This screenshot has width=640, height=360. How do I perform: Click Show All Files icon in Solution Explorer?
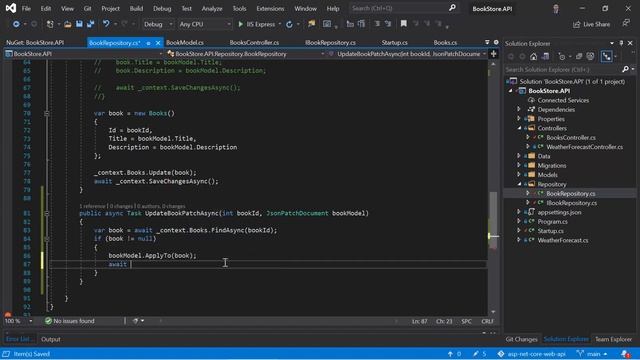590,56
